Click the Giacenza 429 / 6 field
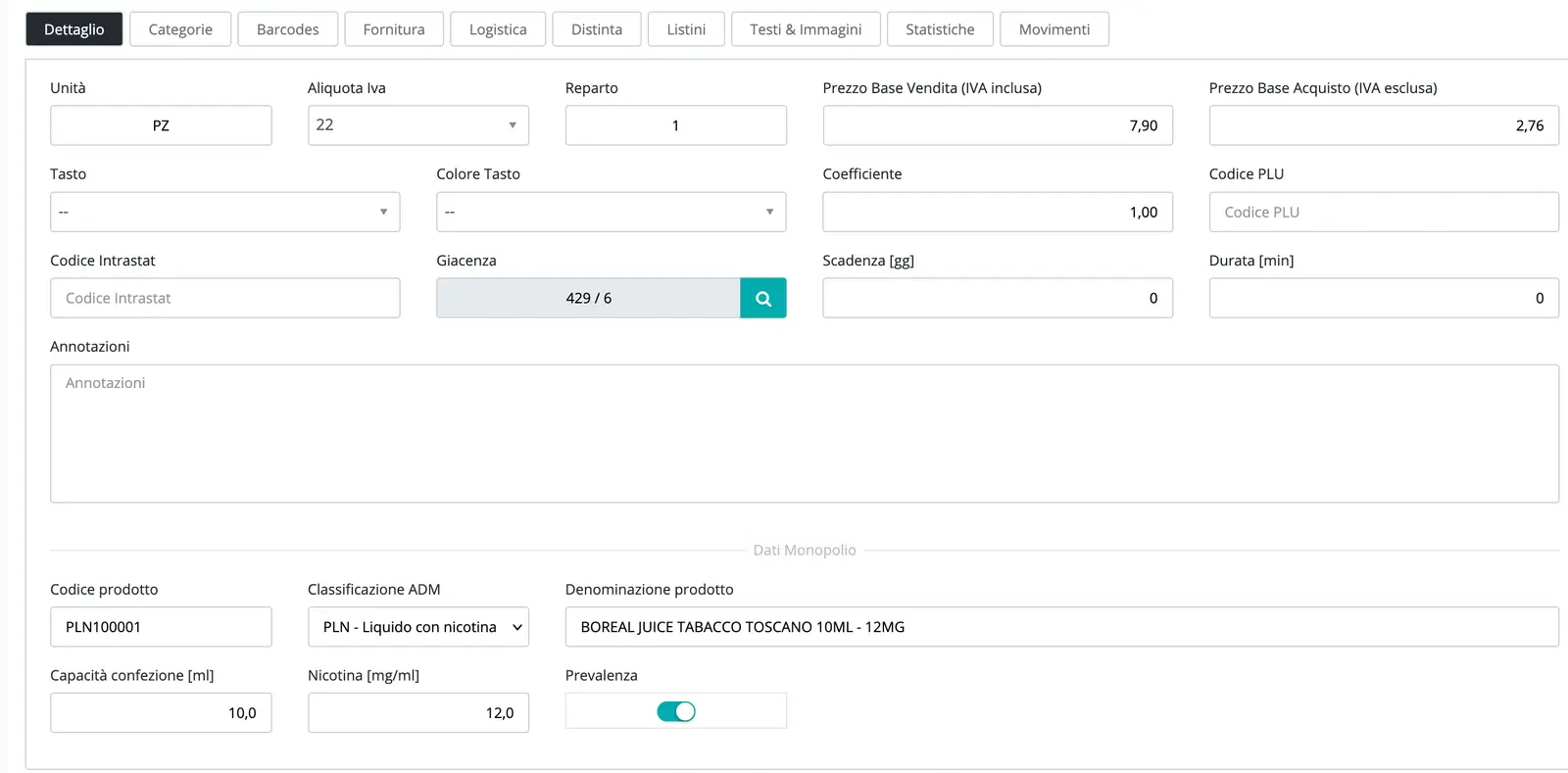This screenshot has height=773, width=1568. (x=588, y=298)
